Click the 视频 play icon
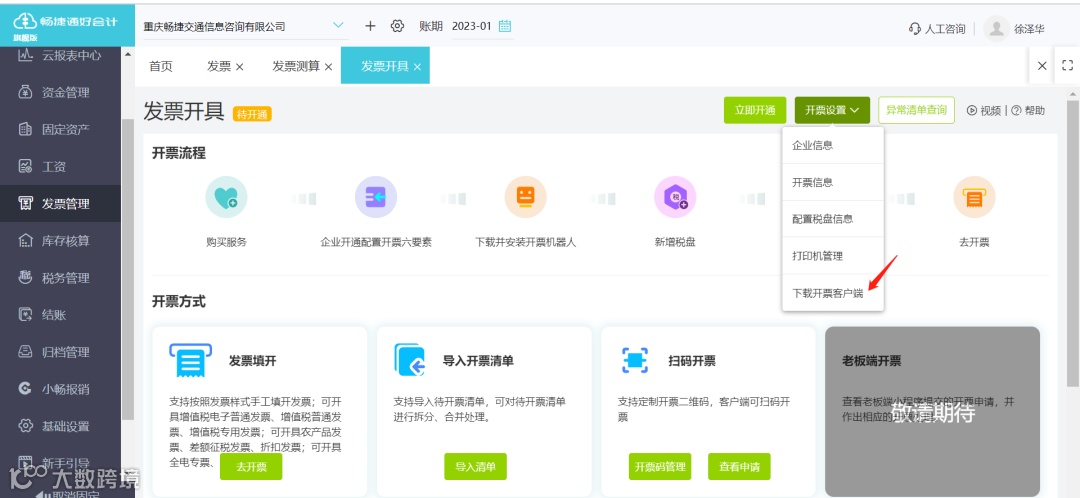 coord(972,110)
